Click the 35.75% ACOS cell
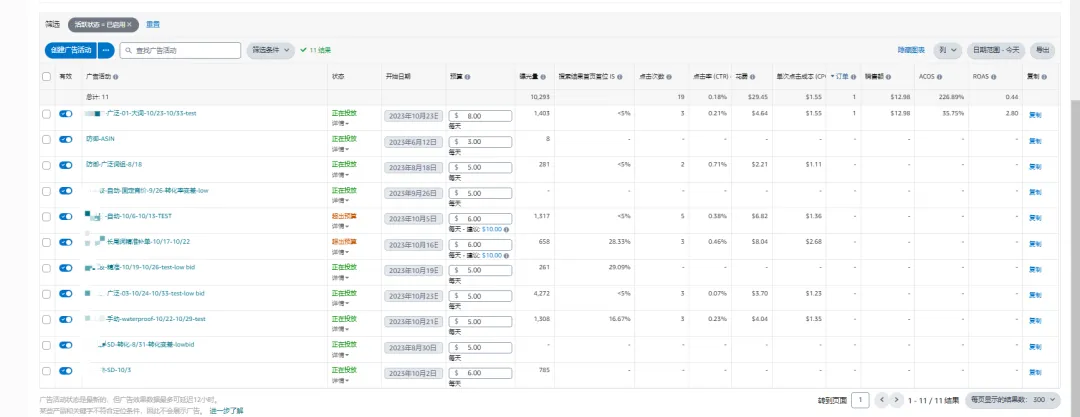Viewport: 1080px width, 417px height. click(x=952, y=113)
